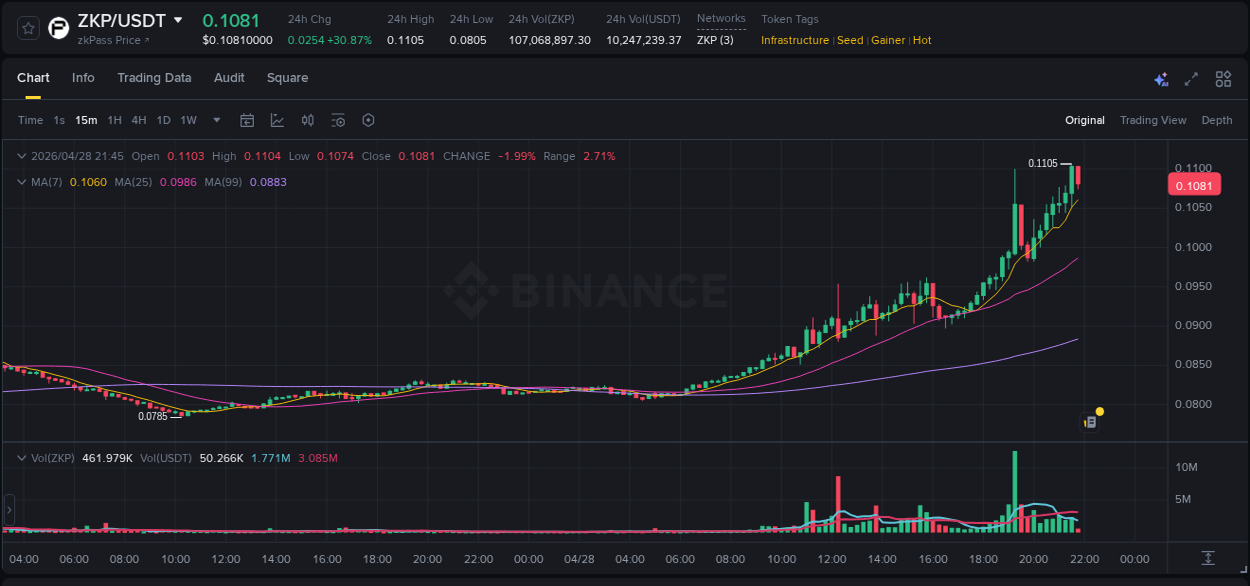This screenshot has height=586, width=1250.
Task: Click the Gainer token tag
Action: coord(888,40)
